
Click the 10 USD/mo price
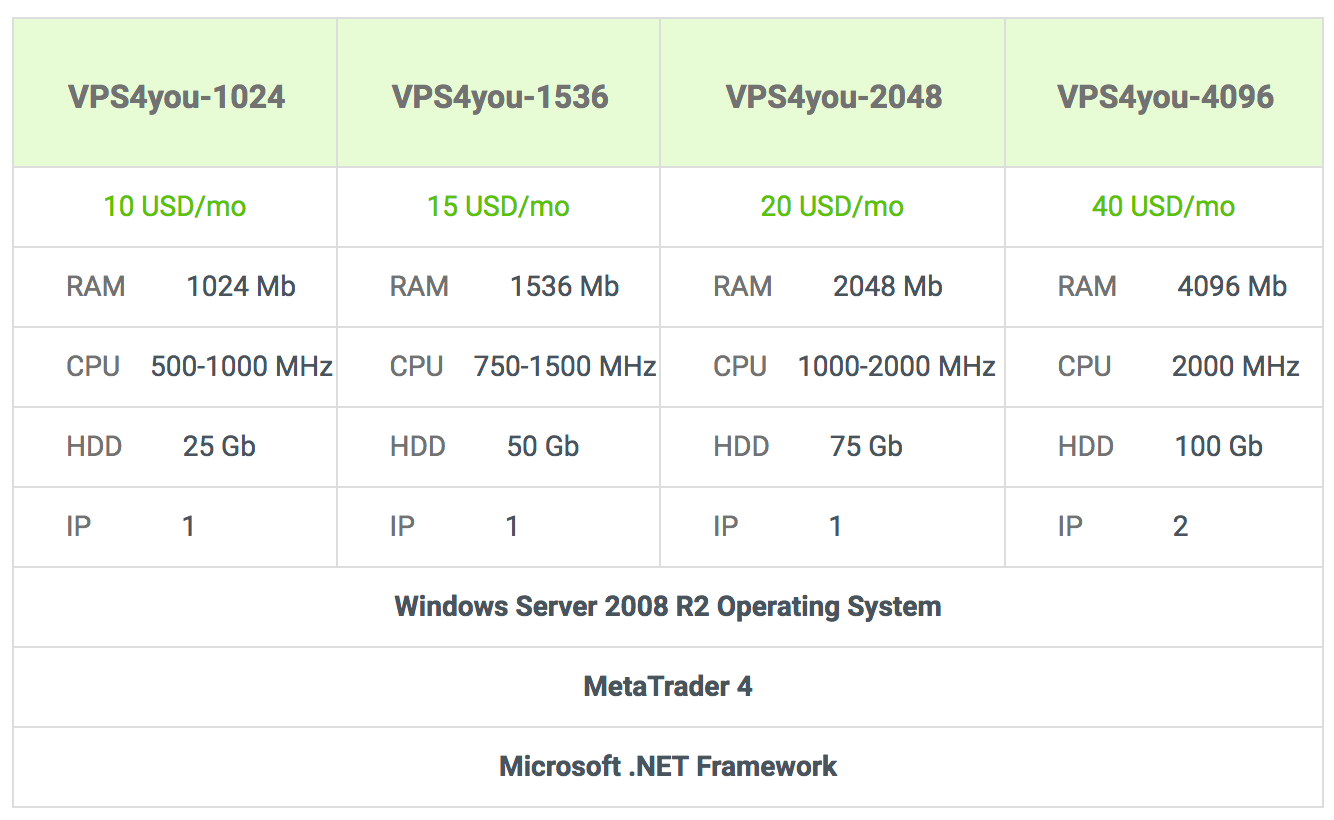coord(175,207)
